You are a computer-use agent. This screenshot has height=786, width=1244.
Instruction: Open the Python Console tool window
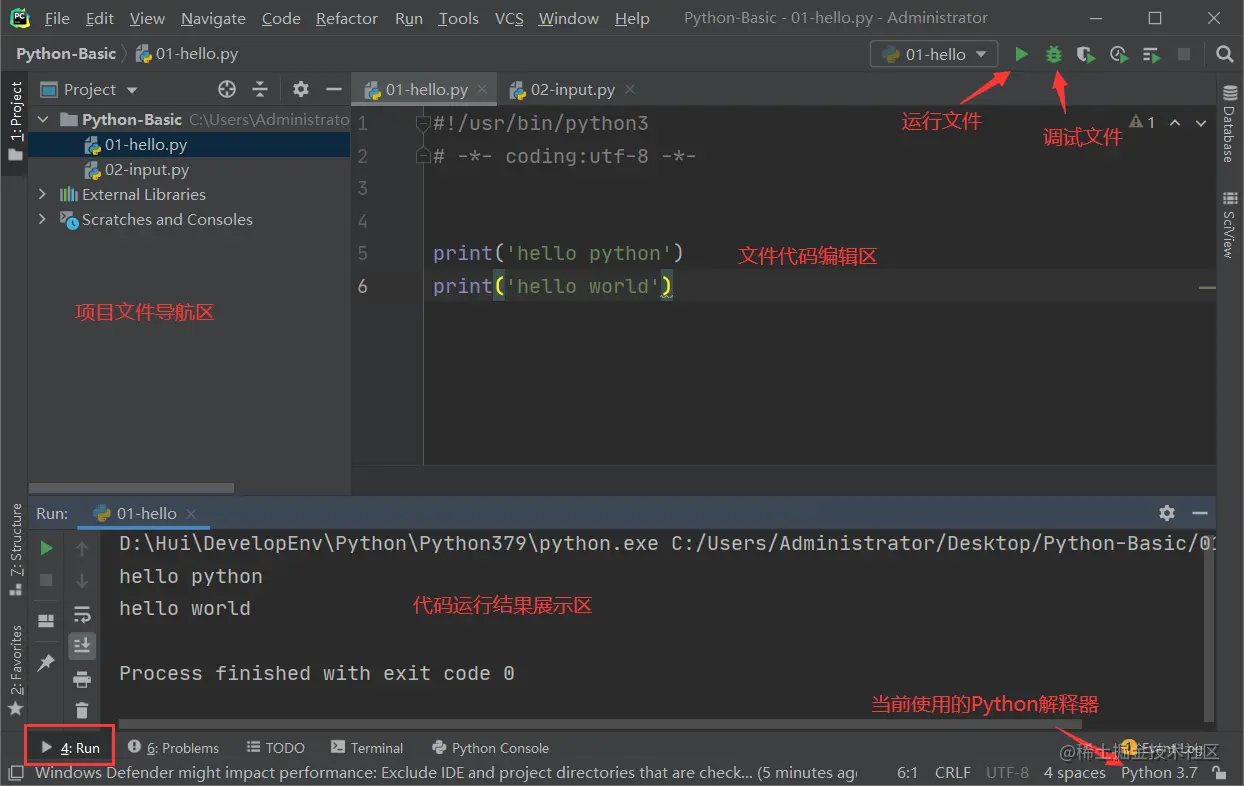(490, 747)
